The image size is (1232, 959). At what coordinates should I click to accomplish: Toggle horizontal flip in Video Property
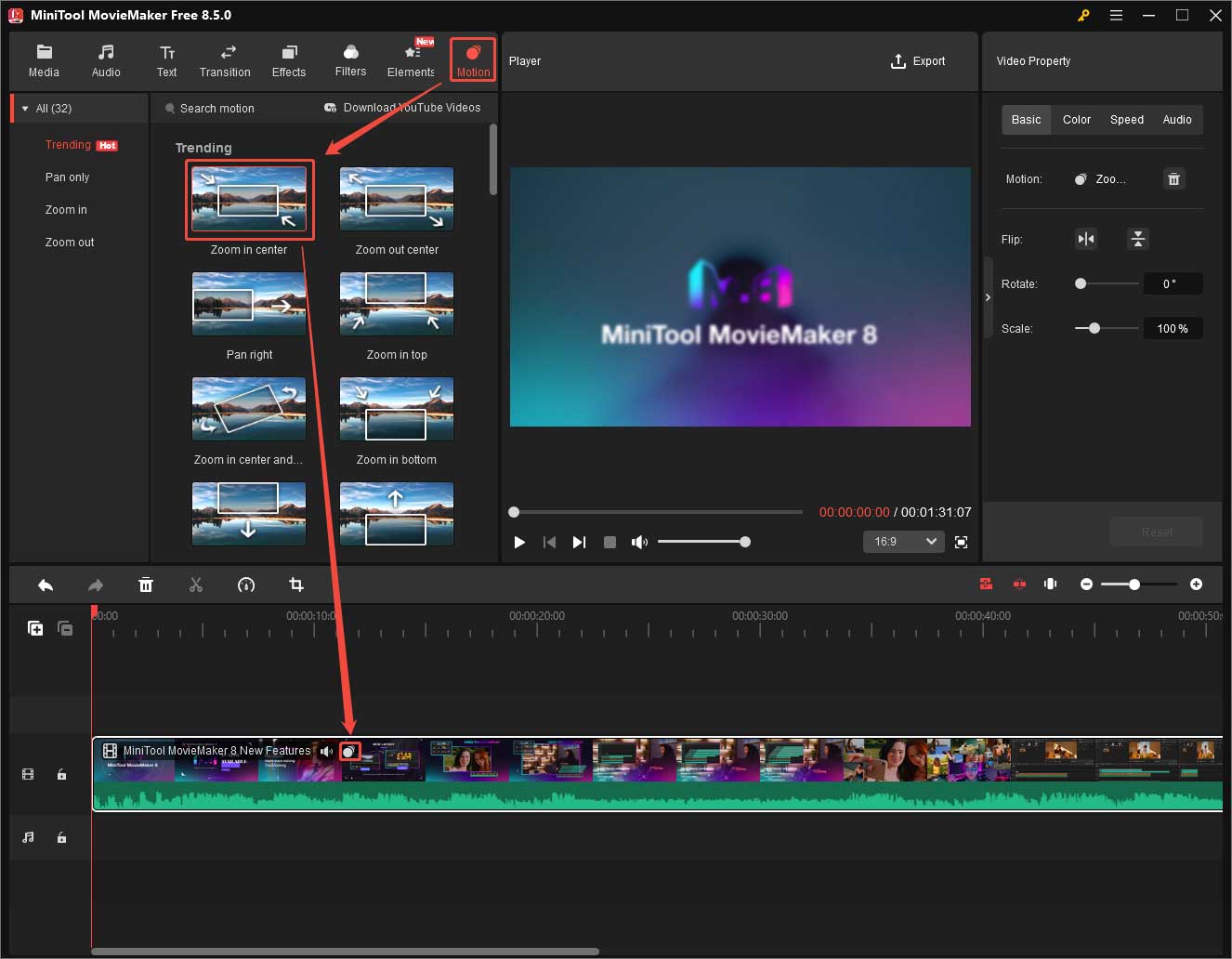point(1085,239)
